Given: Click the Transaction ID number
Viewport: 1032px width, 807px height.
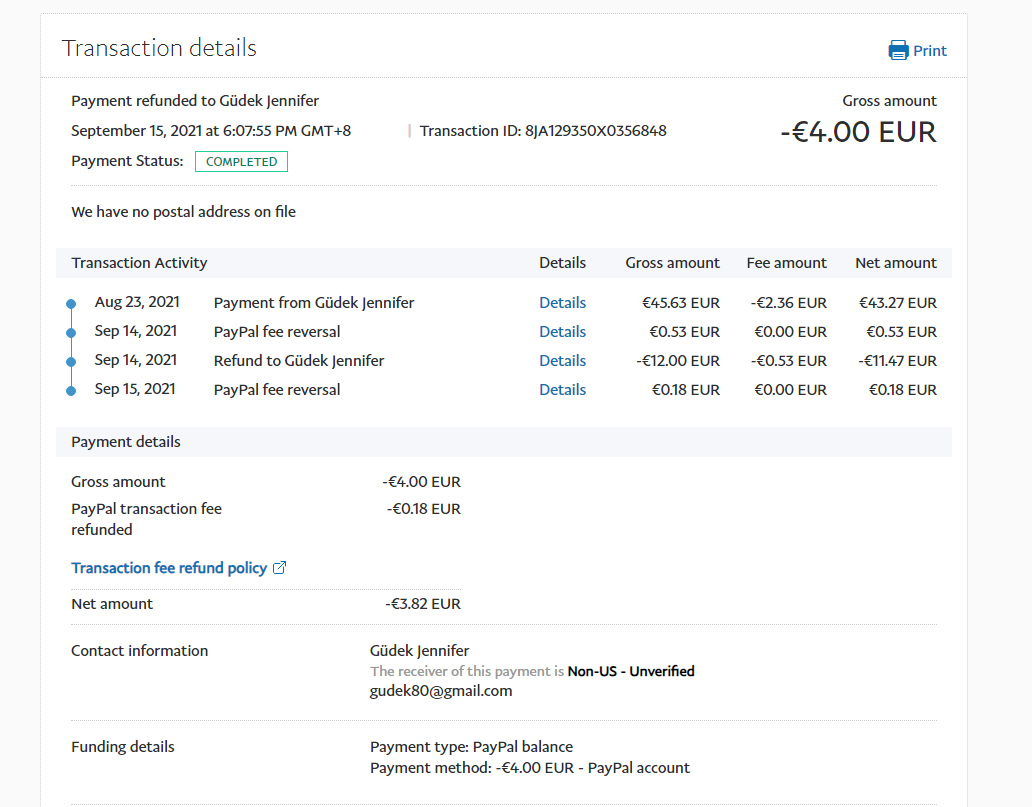Looking at the screenshot, I should tap(595, 131).
